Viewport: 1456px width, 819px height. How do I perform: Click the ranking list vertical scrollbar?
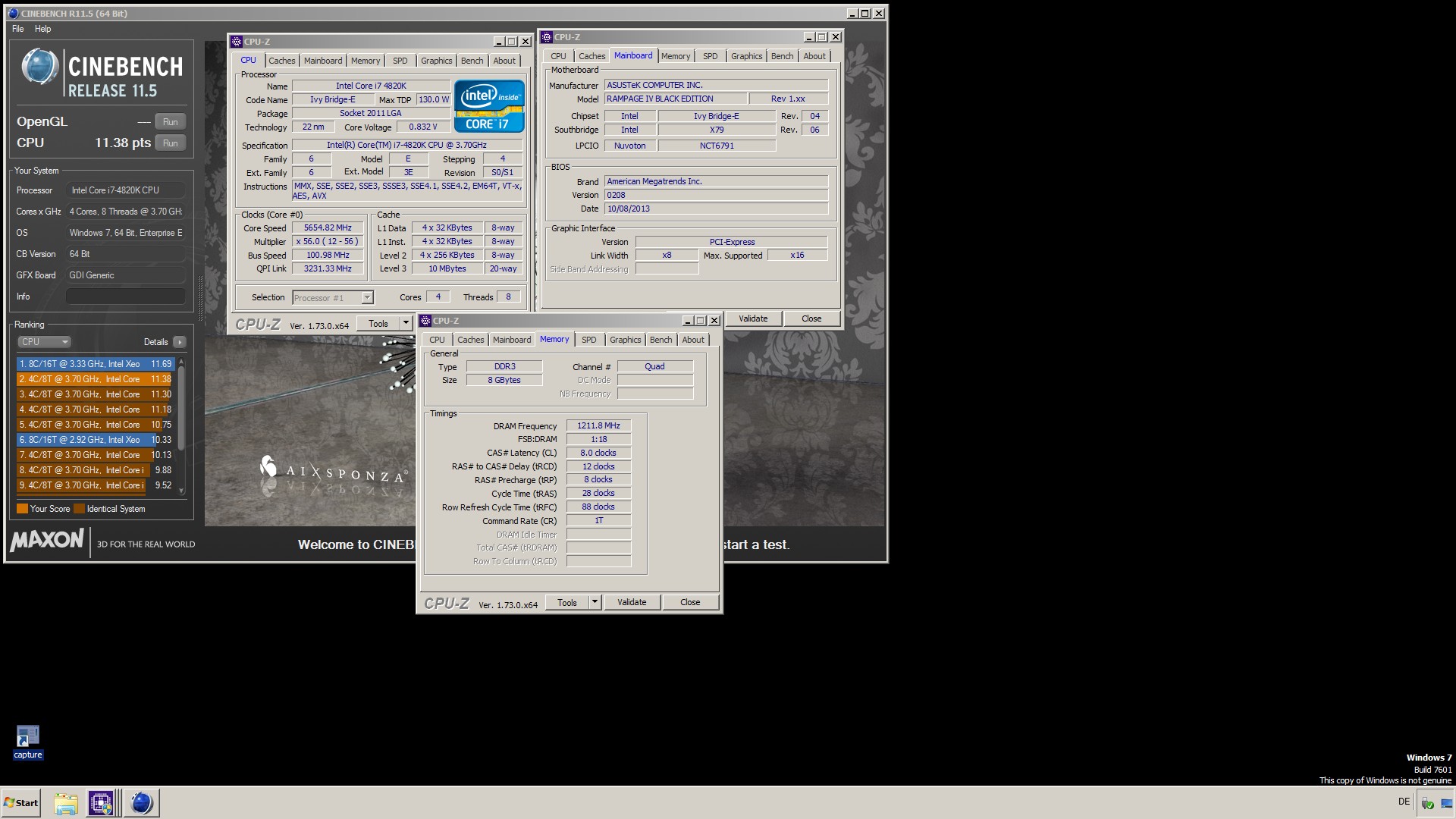pos(181,409)
